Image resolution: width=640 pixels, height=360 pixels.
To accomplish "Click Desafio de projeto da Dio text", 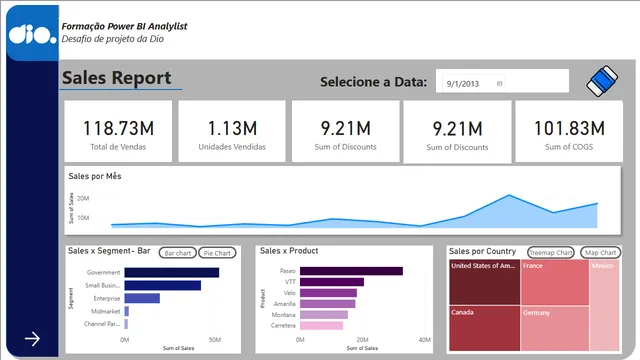I will pyautogui.click(x=113, y=39).
